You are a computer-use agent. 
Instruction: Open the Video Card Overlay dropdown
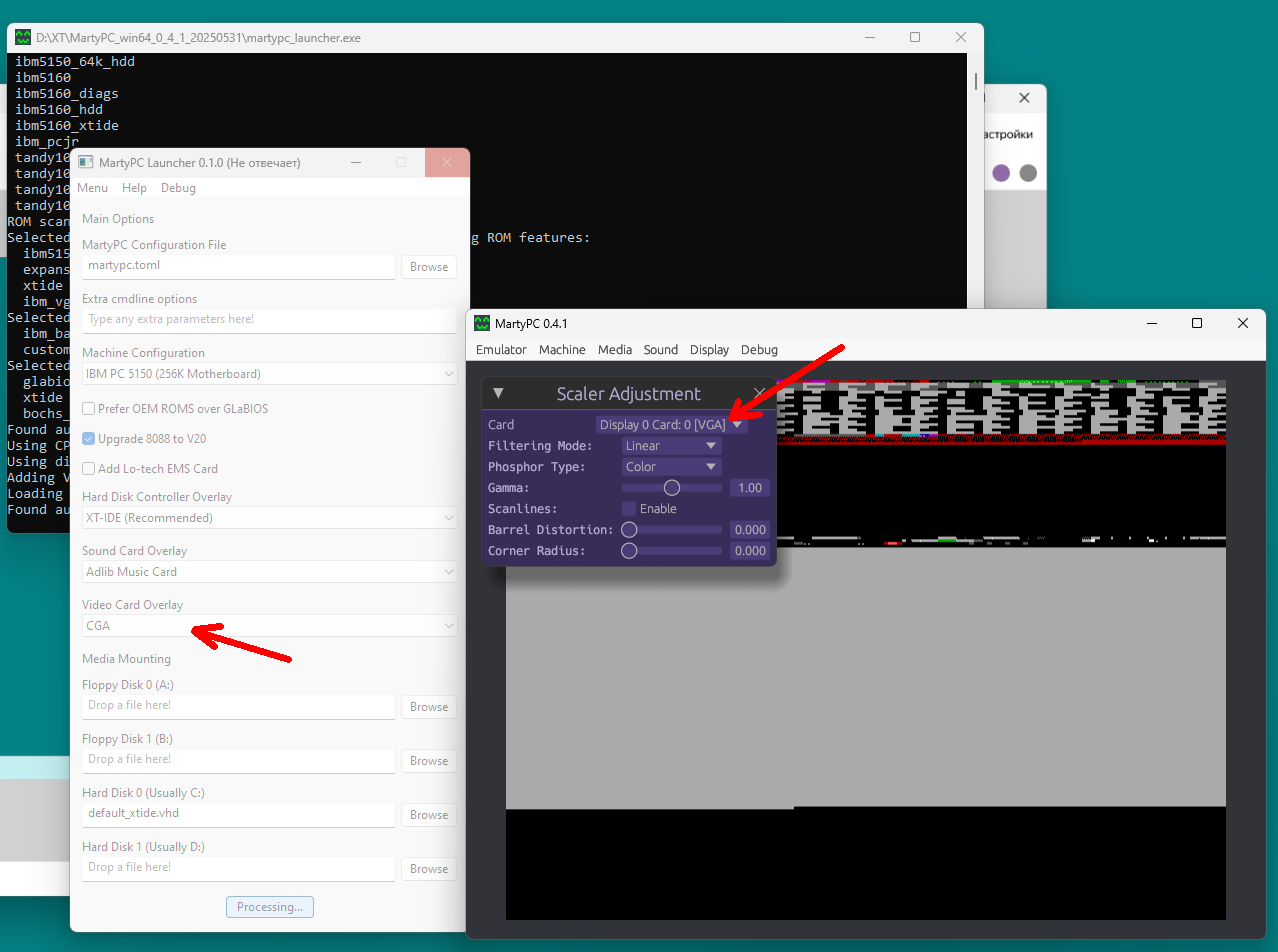(x=269, y=626)
